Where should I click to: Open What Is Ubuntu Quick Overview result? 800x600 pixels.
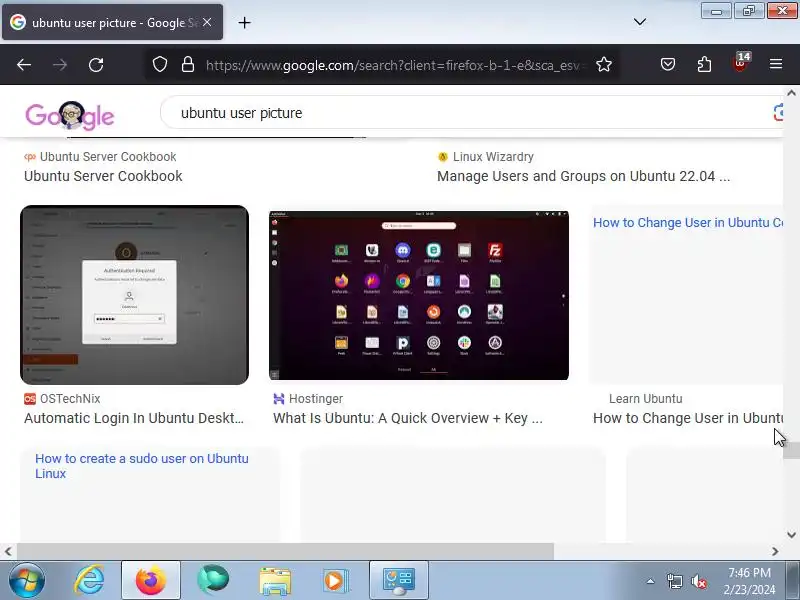click(x=408, y=418)
